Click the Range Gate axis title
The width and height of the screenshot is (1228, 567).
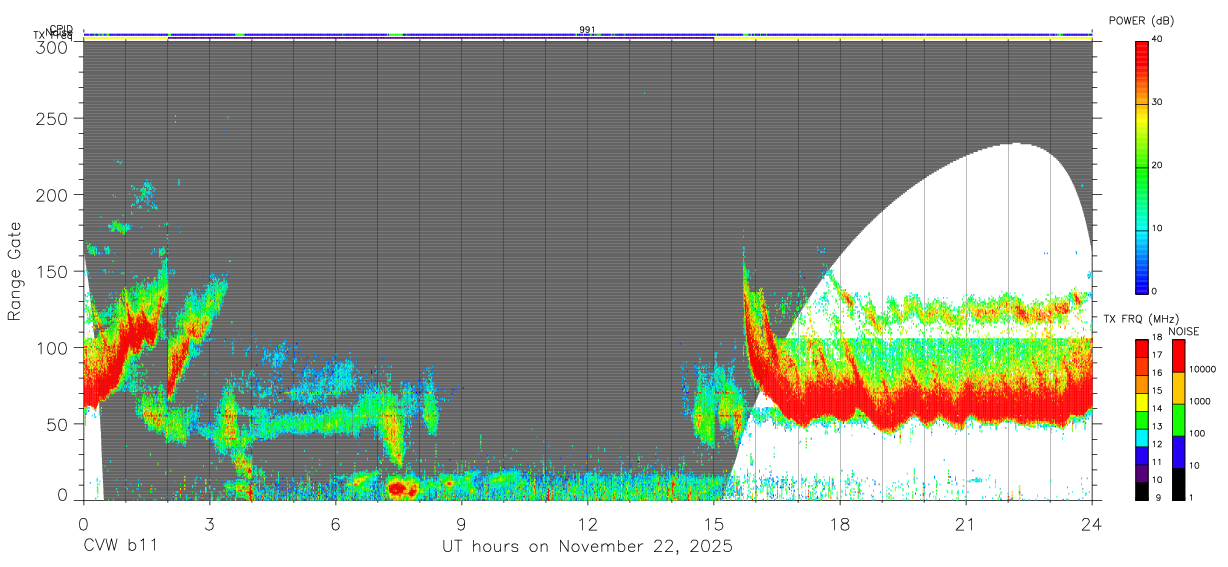pos(15,271)
